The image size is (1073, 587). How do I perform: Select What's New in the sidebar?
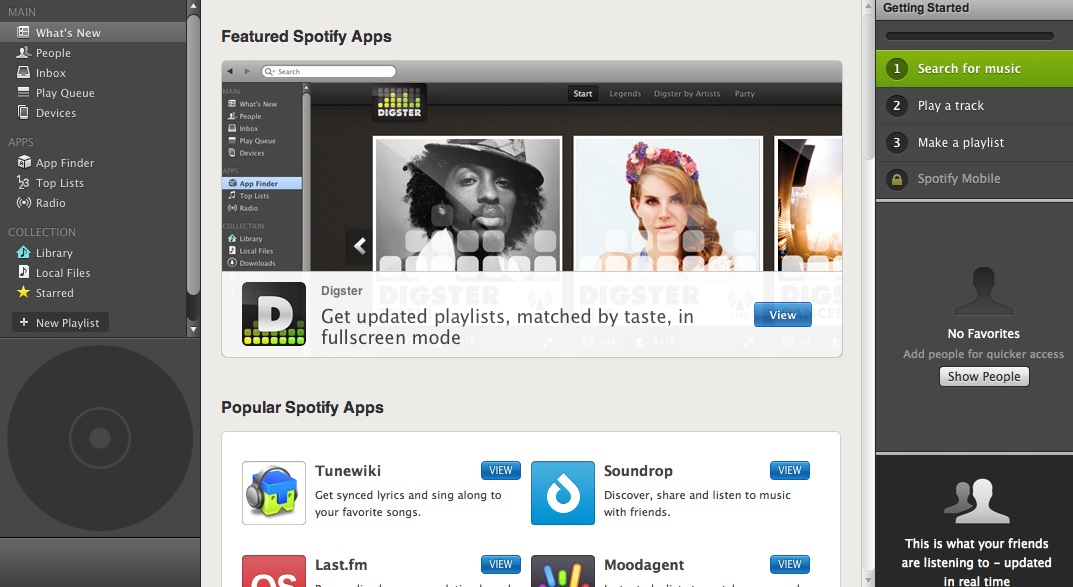coord(93,32)
